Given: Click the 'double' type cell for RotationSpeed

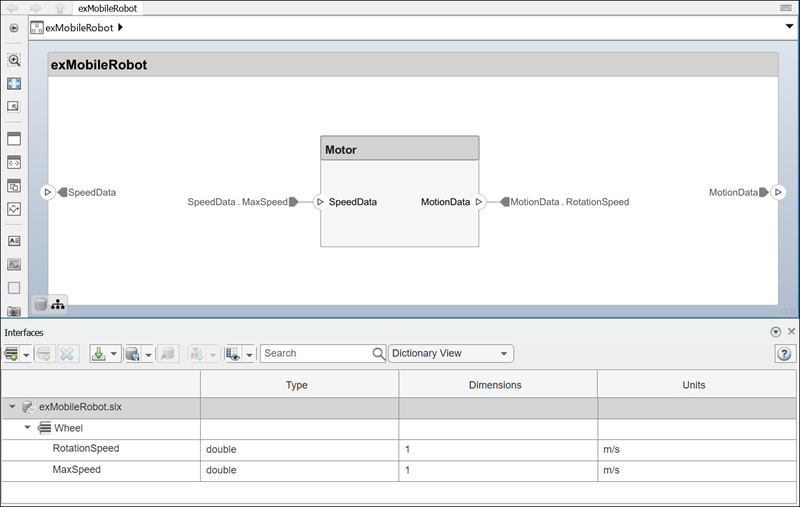Looking at the screenshot, I should (x=299, y=449).
